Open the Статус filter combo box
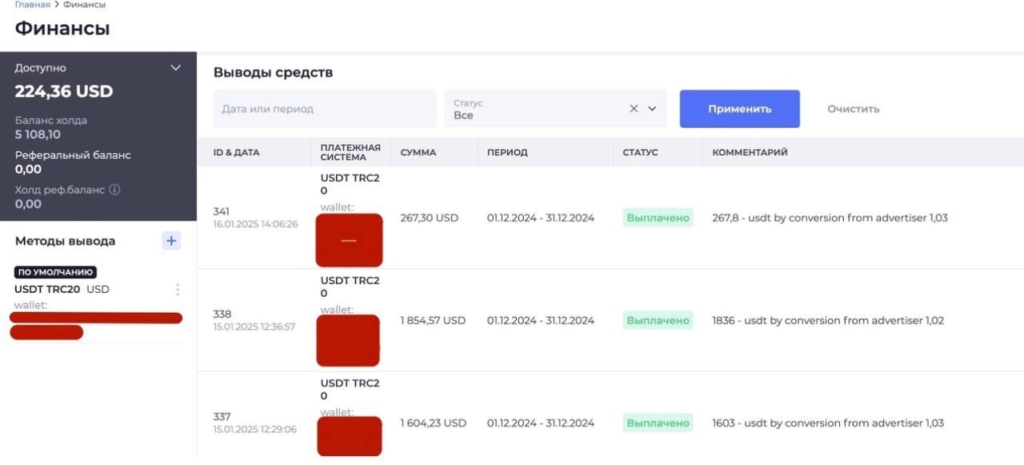The height and width of the screenshot is (465, 1024). [x=540, y=109]
